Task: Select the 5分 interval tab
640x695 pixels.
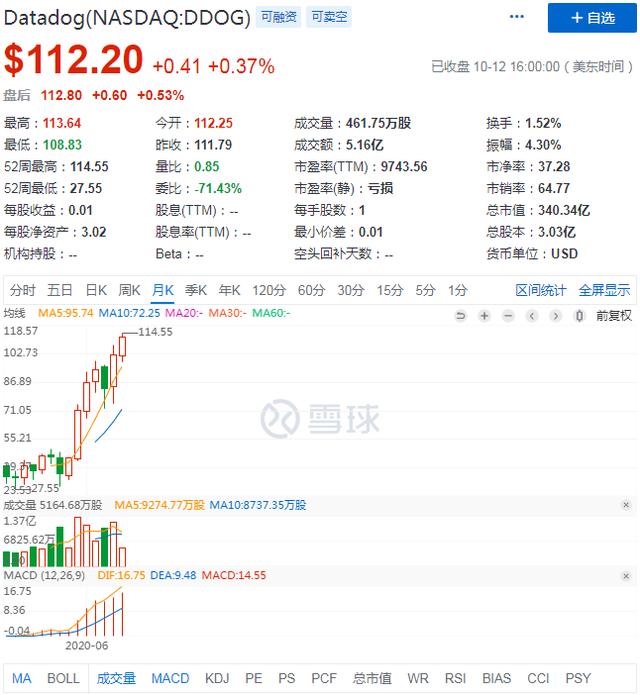Action: pos(425,290)
